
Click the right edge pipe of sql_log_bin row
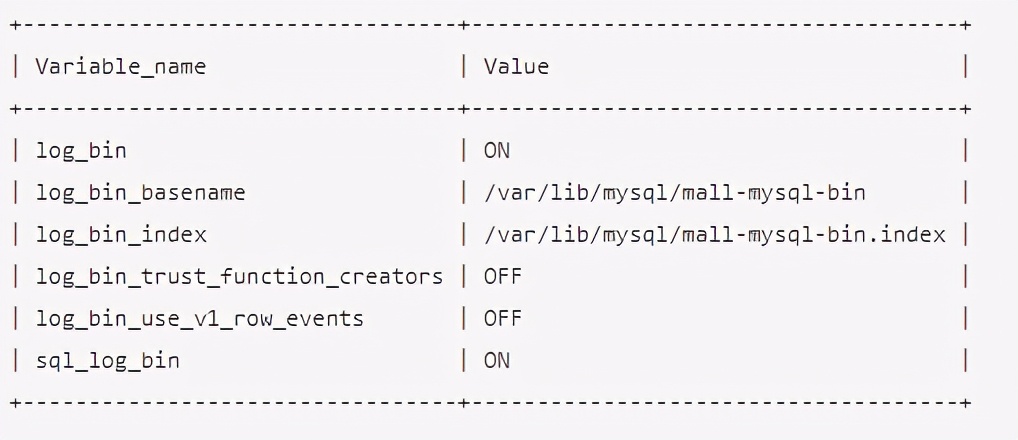click(966, 361)
